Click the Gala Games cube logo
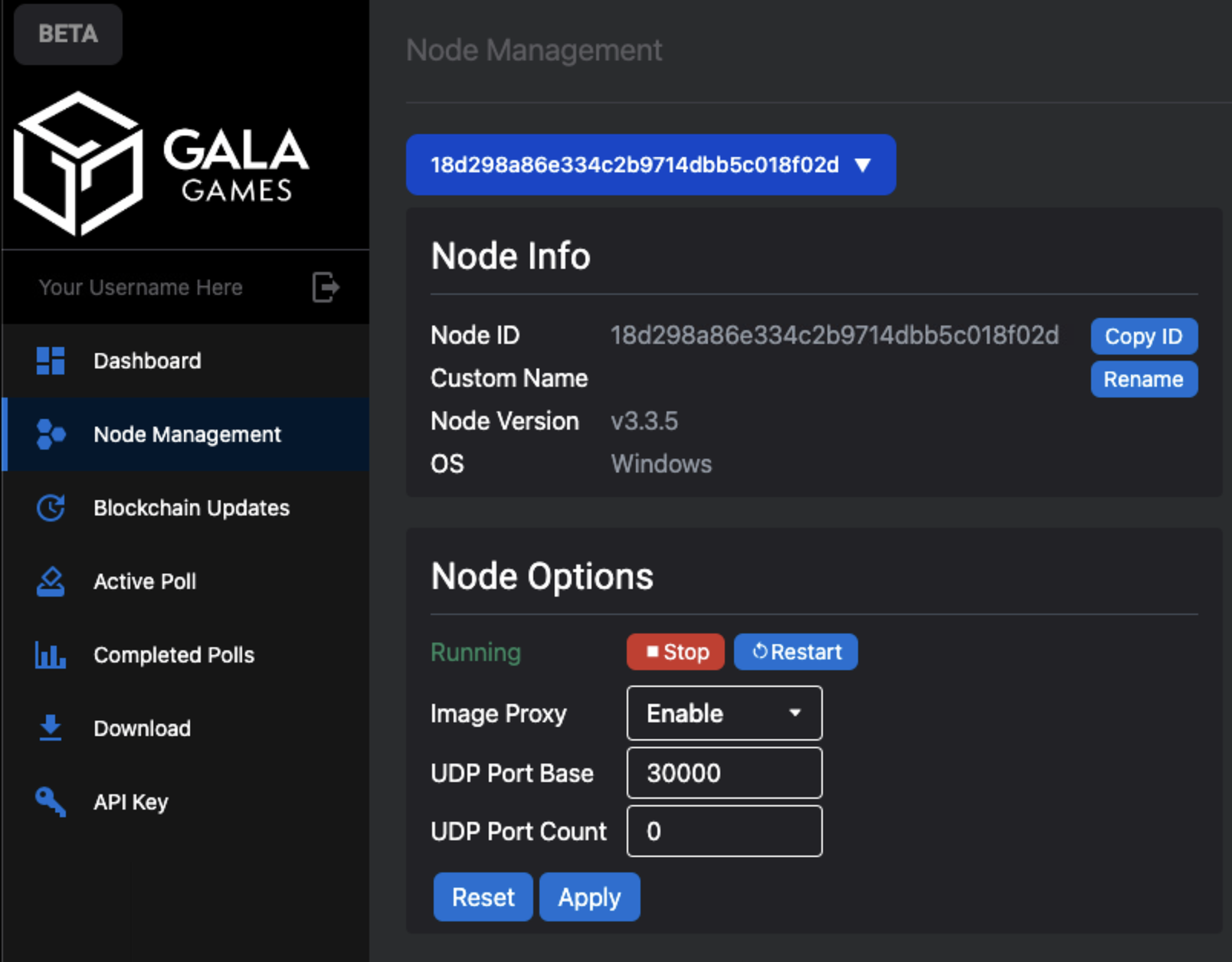This screenshot has width=1232, height=962. tap(78, 163)
